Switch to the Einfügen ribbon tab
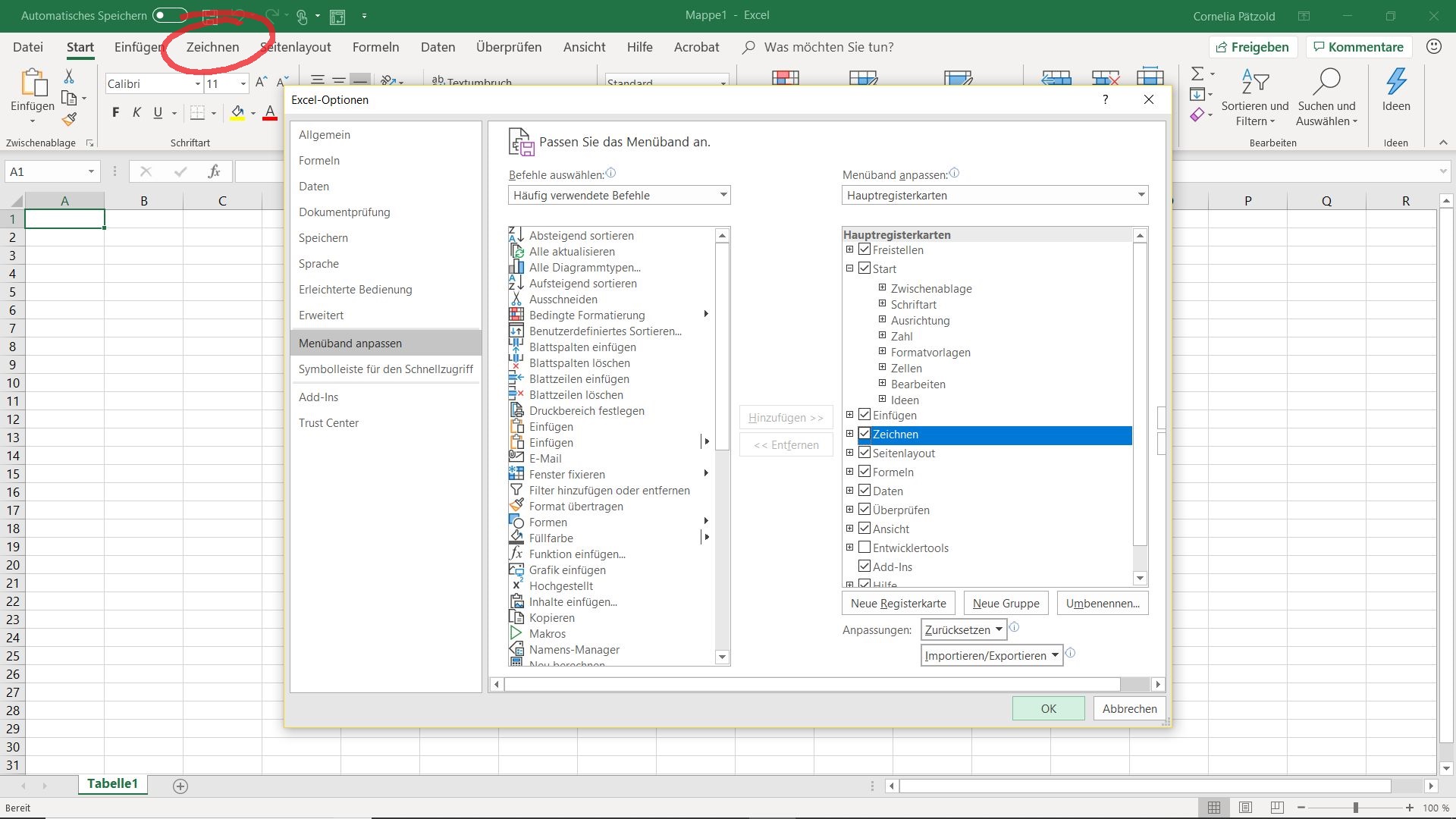Screen dimensions: 1456x819 coord(137,47)
